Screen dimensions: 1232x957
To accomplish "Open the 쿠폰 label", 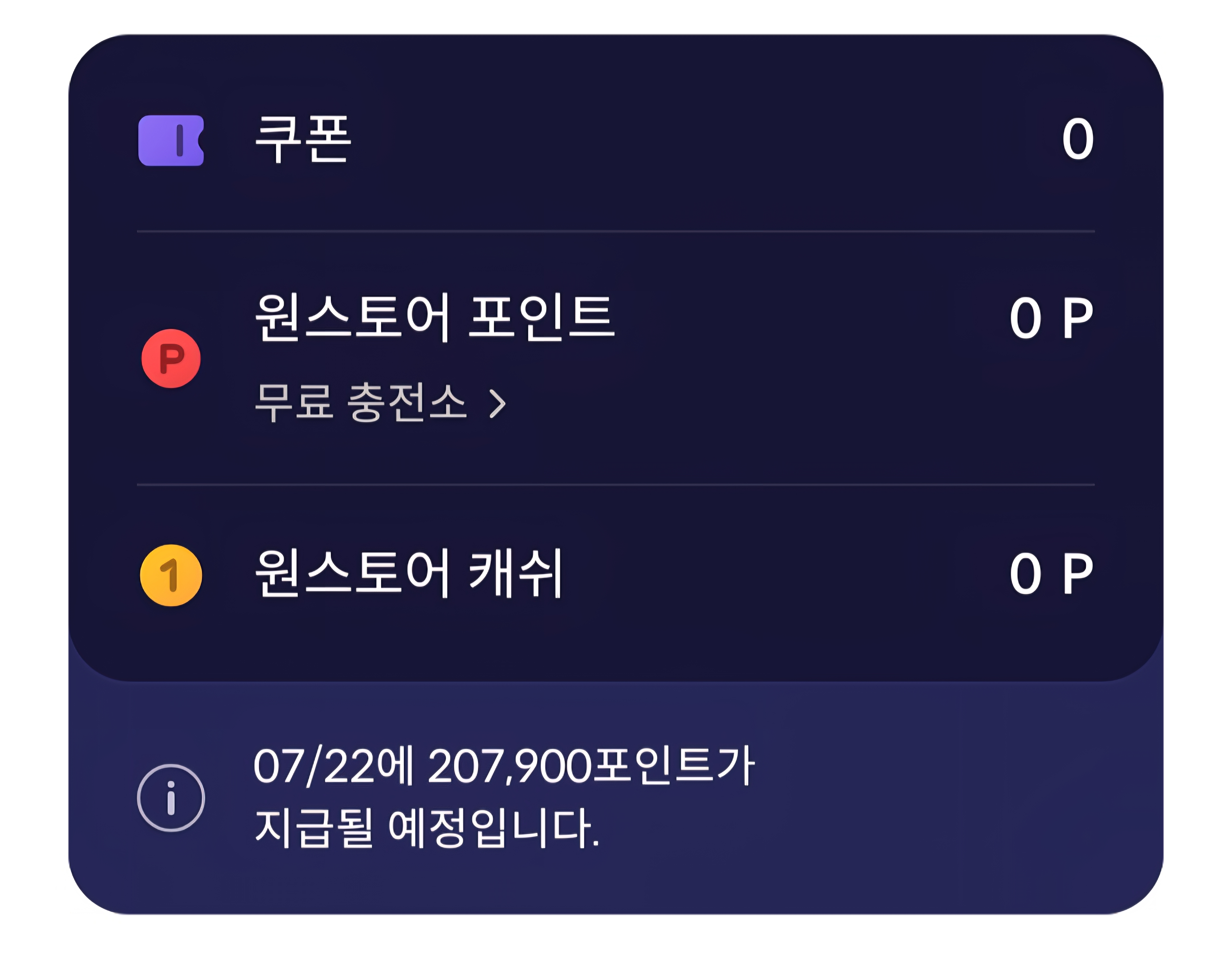I will 303,139.
